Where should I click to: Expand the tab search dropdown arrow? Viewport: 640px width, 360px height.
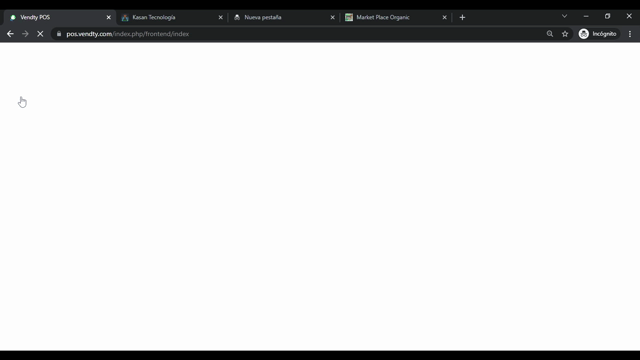point(564,16)
